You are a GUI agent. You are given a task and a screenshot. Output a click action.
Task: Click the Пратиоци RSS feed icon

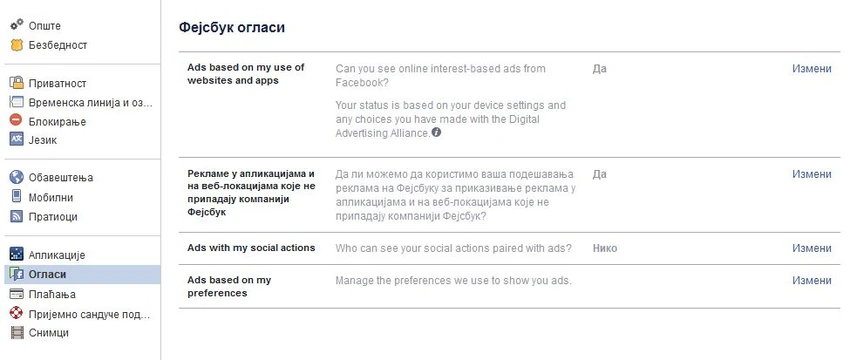(x=17, y=216)
